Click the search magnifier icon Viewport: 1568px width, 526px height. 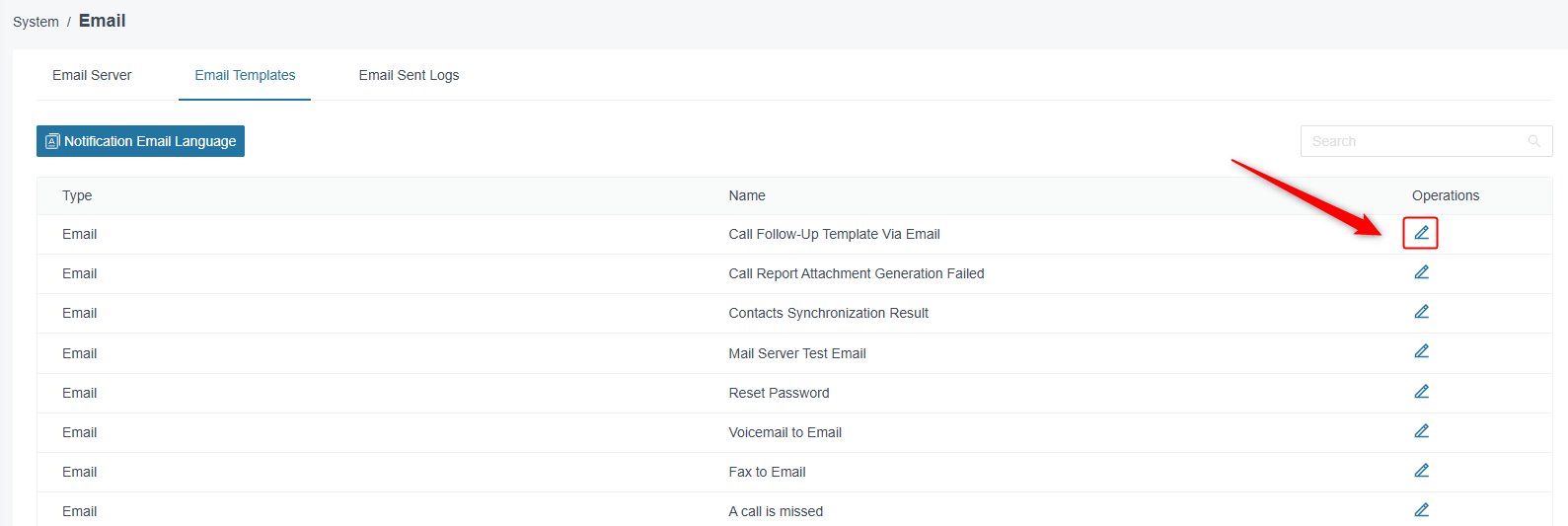[1533, 141]
